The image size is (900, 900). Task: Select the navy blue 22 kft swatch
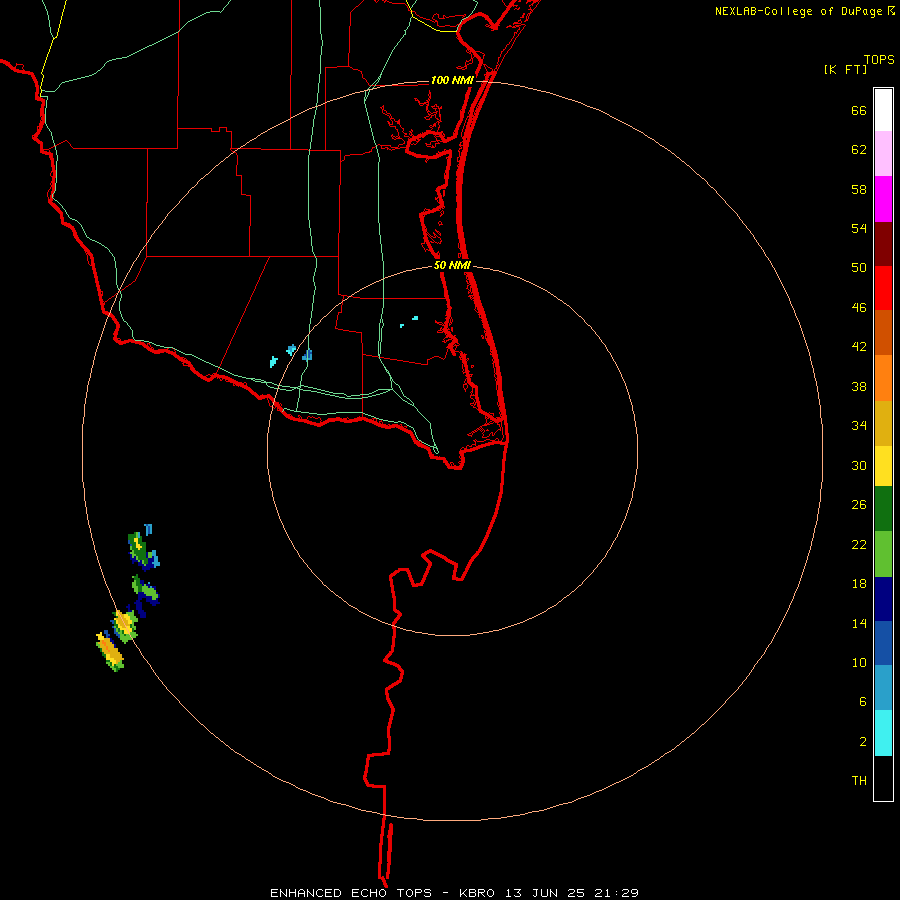pyautogui.click(x=883, y=599)
